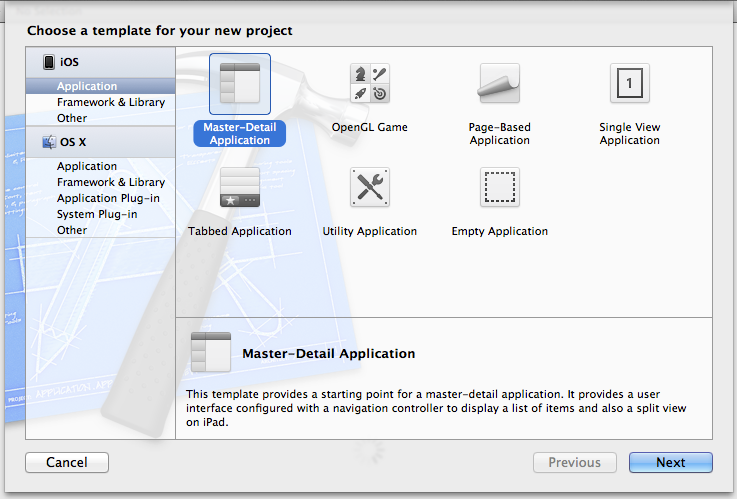Image resolution: width=737 pixels, height=499 pixels.
Task: Click the bold Master-Detail Application description heading
Action: (x=329, y=353)
